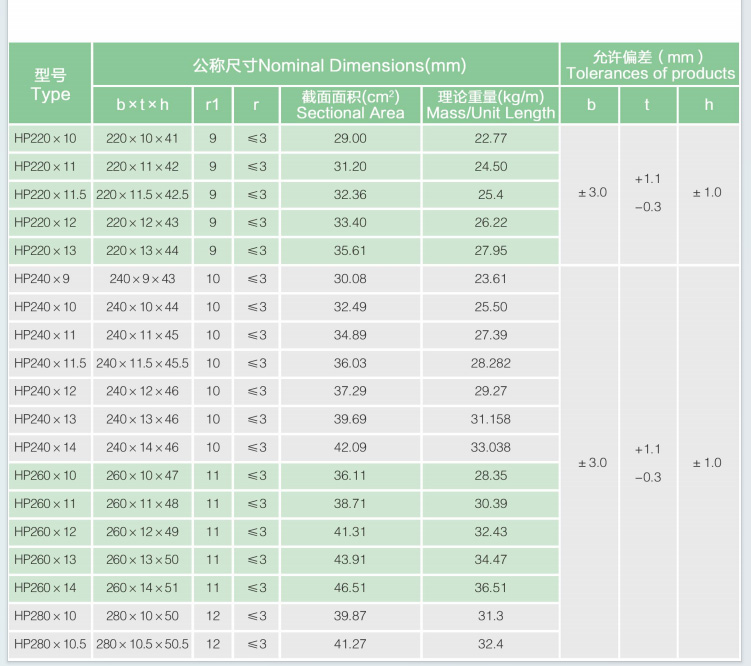This screenshot has width=751, height=666.
Task: Select the HP240×9 type cell
Action: click(x=46, y=279)
